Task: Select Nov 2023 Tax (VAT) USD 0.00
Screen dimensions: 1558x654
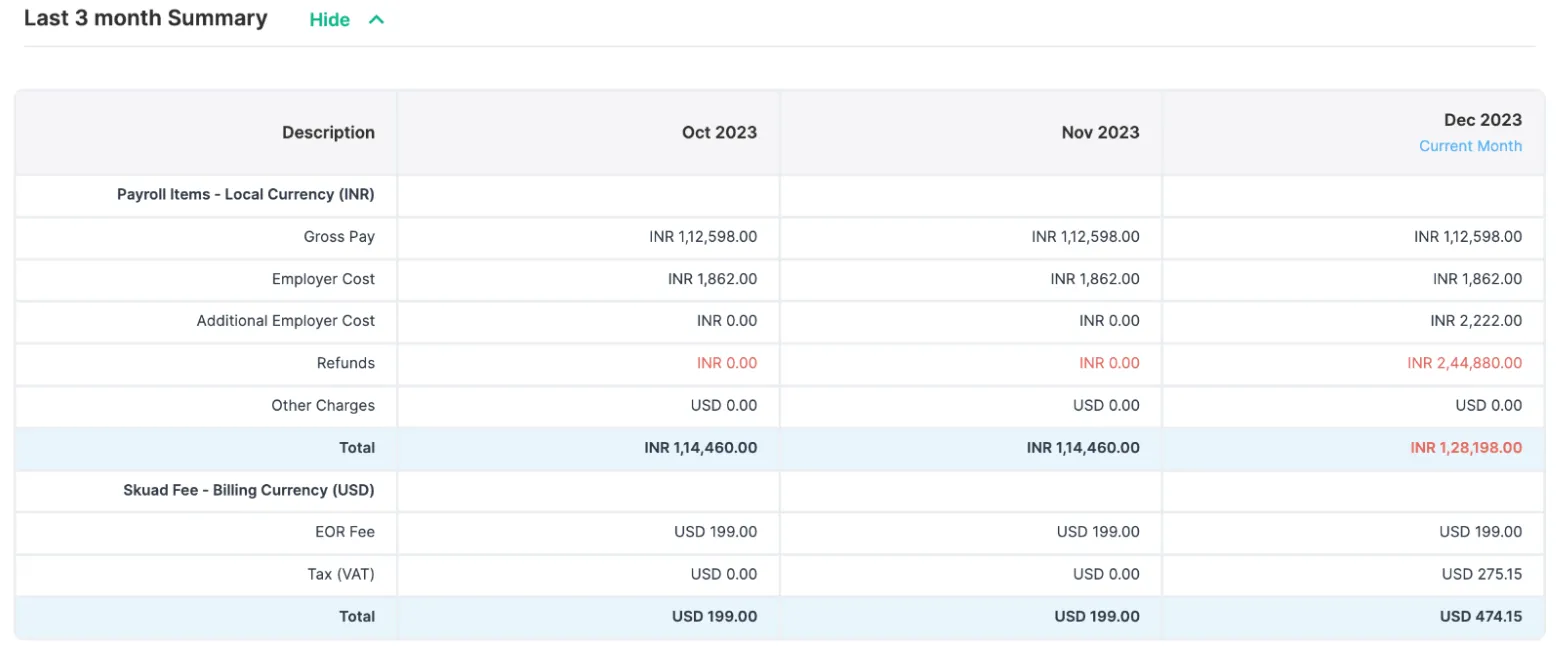Action: coord(1106,574)
